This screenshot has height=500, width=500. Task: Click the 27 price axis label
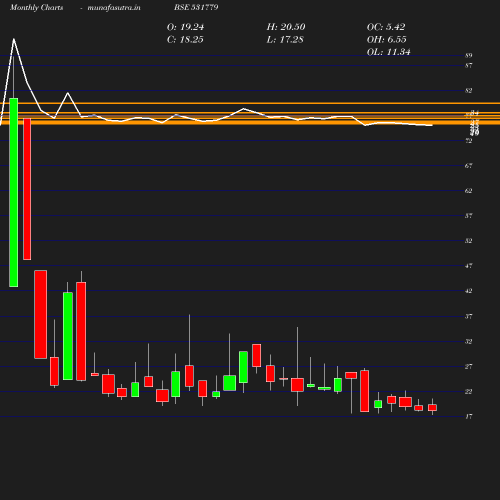[x=469, y=366]
